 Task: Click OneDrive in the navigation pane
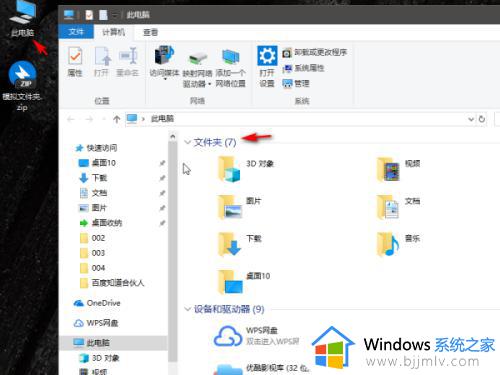[x=97, y=303]
